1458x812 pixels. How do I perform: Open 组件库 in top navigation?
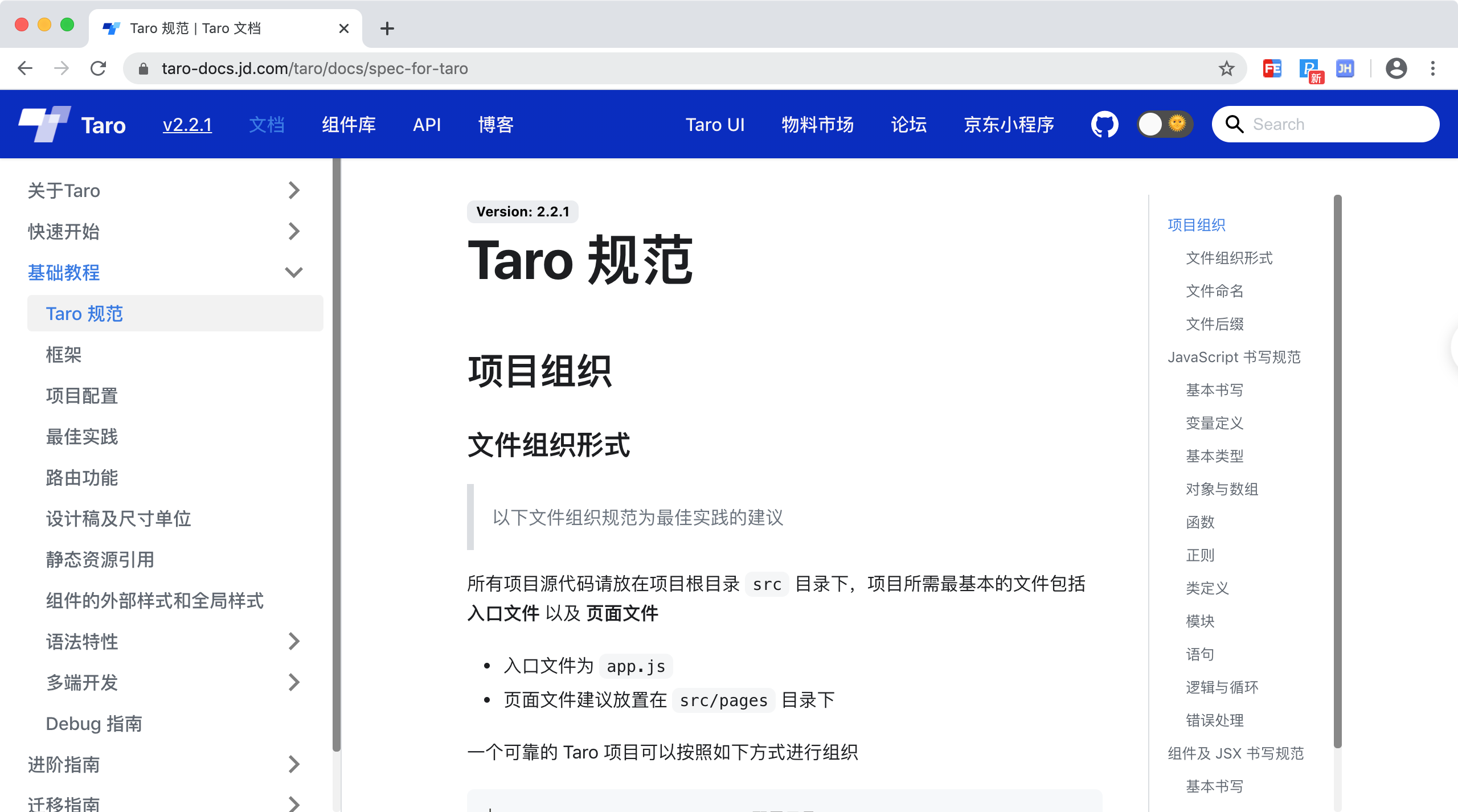tap(349, 124)
